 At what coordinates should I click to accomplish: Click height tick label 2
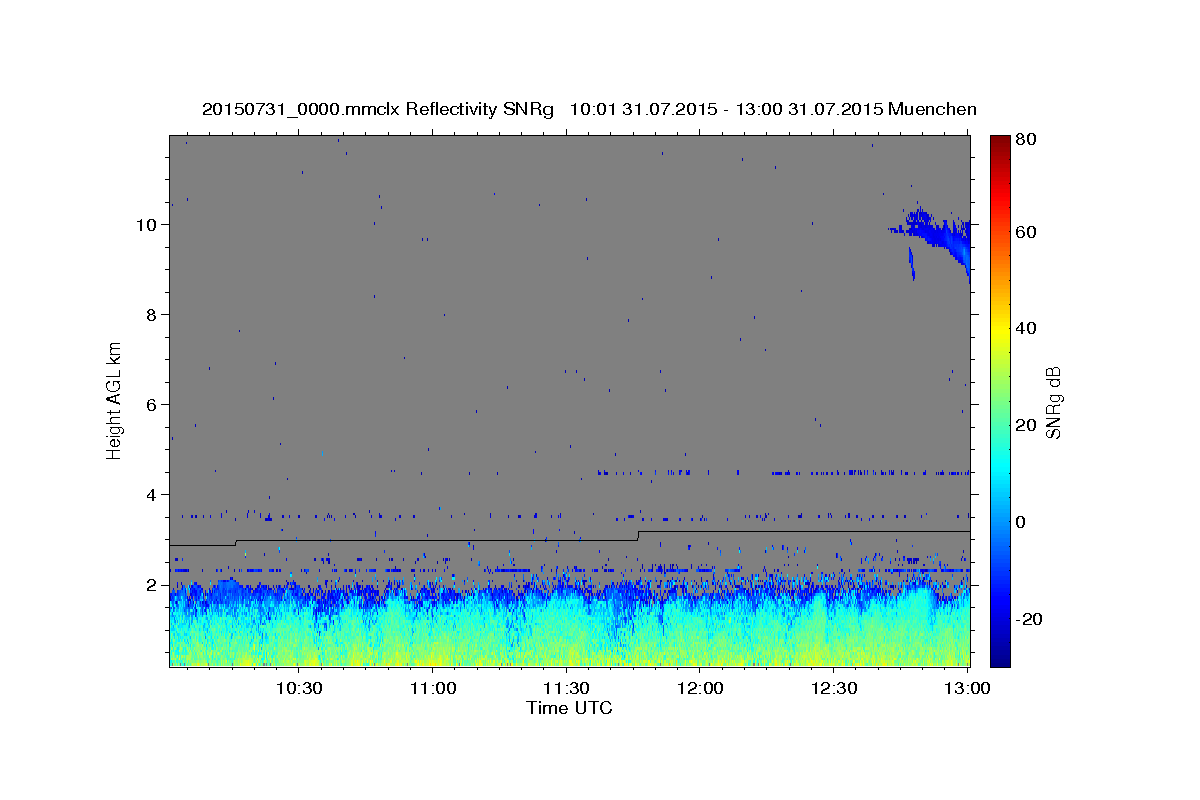point(152,585)
